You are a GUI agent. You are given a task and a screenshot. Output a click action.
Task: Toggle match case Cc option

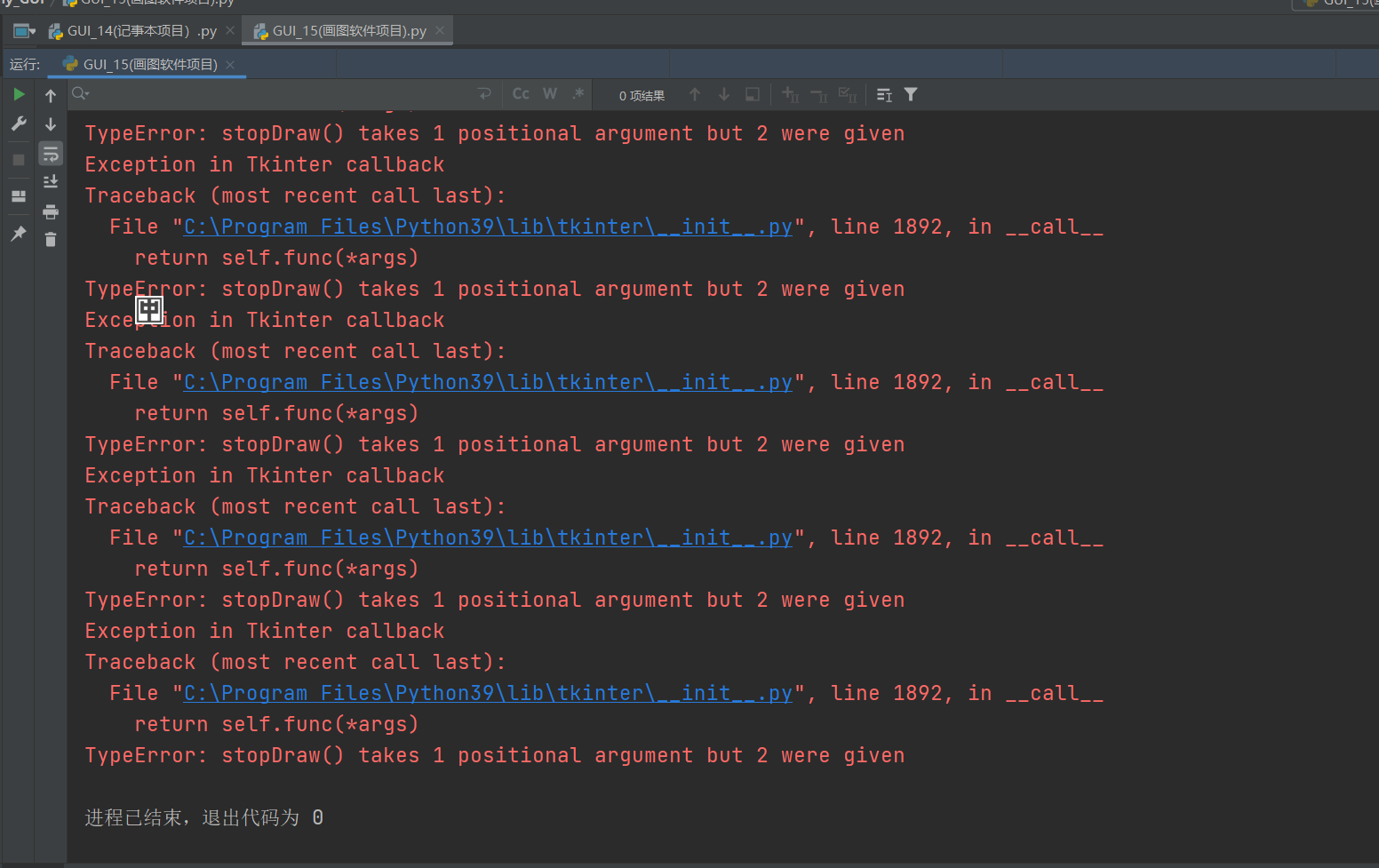521,94
